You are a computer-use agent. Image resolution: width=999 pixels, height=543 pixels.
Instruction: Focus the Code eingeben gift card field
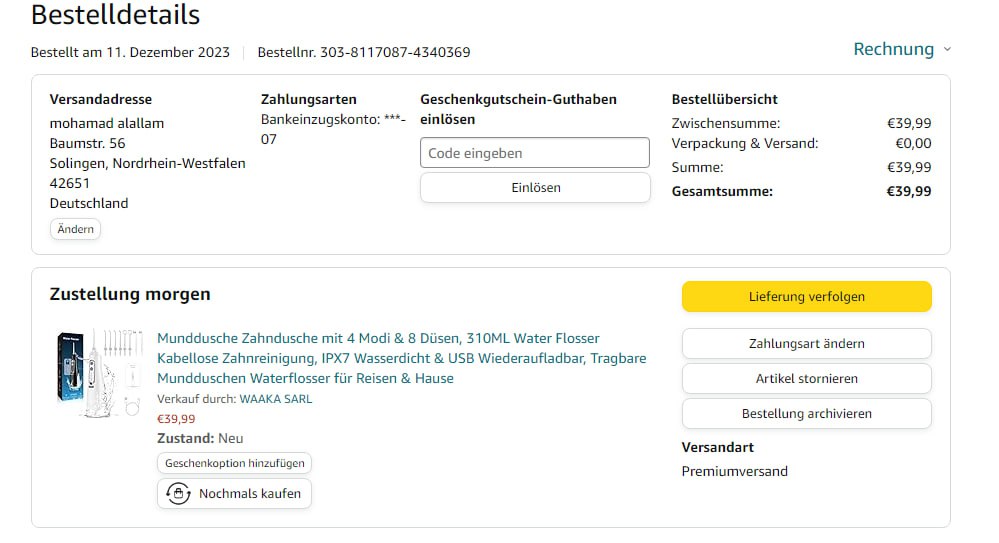(535, 153)
